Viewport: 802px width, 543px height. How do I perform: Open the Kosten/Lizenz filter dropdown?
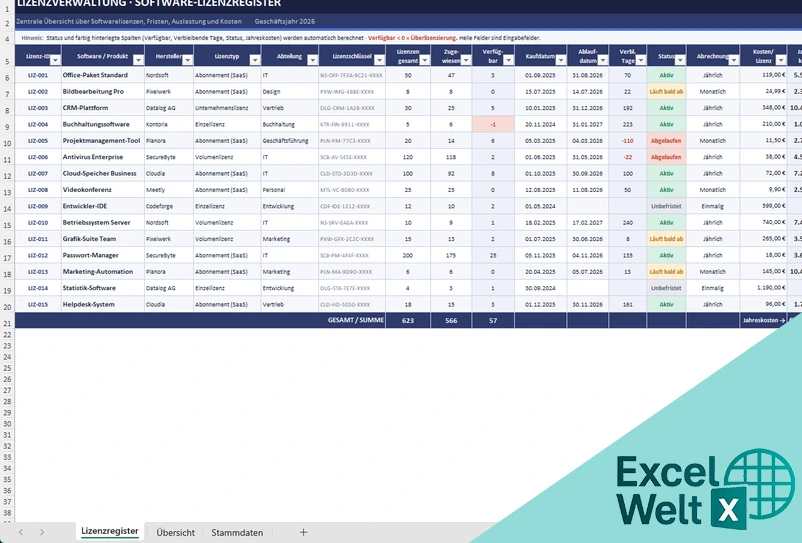pos(781,60)
